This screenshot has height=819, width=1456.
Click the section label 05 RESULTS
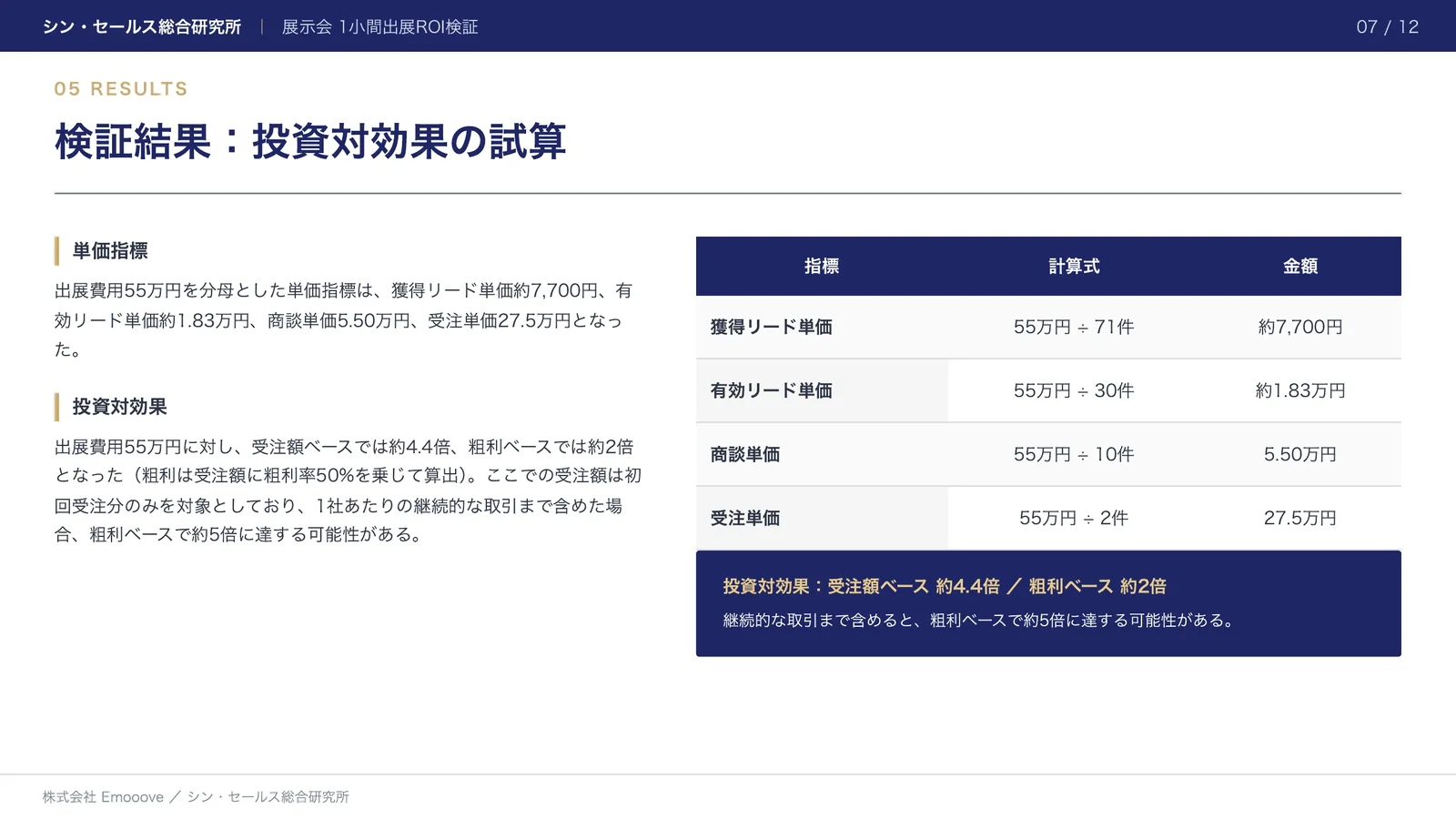click(121, 88)
